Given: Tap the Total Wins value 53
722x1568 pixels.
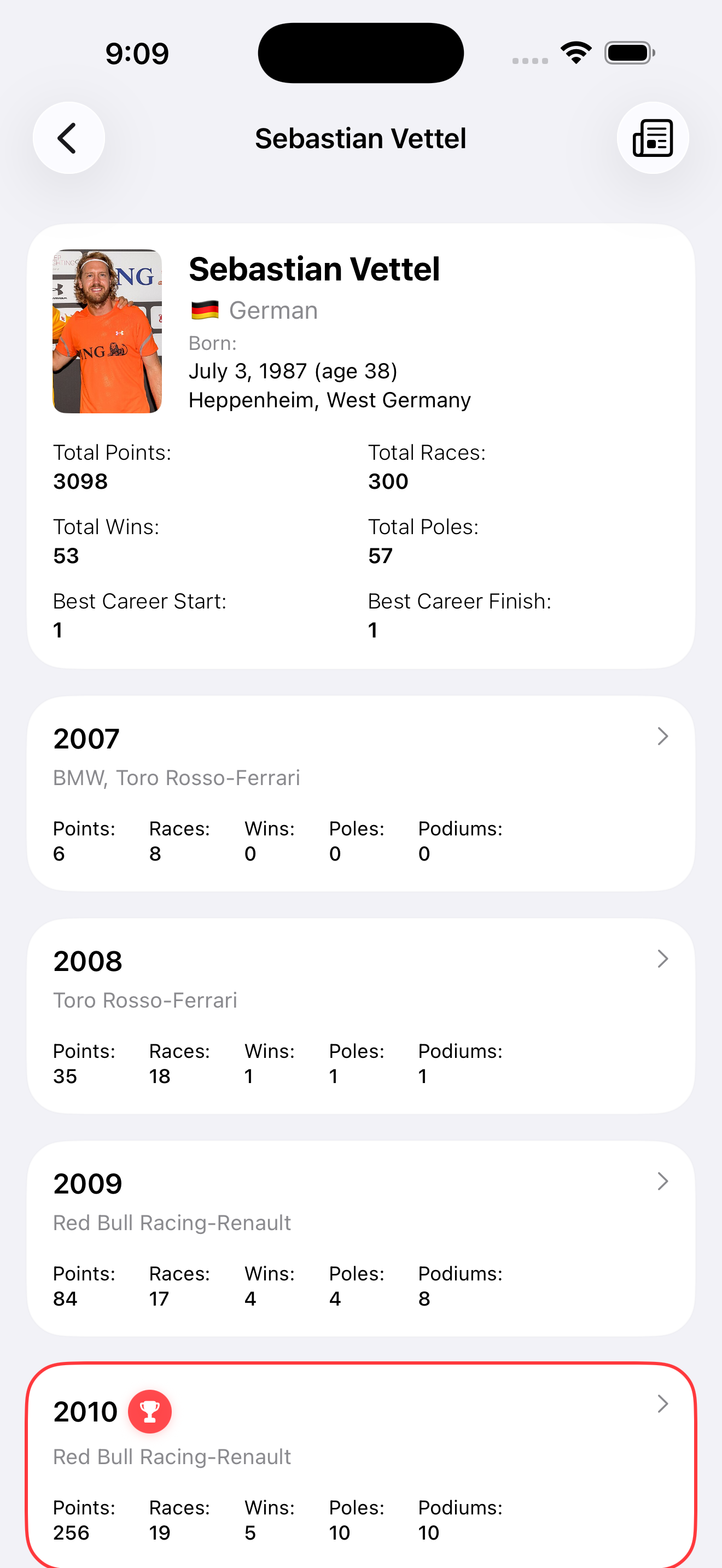Looking at the screenshot, I should tap(66, 555).
